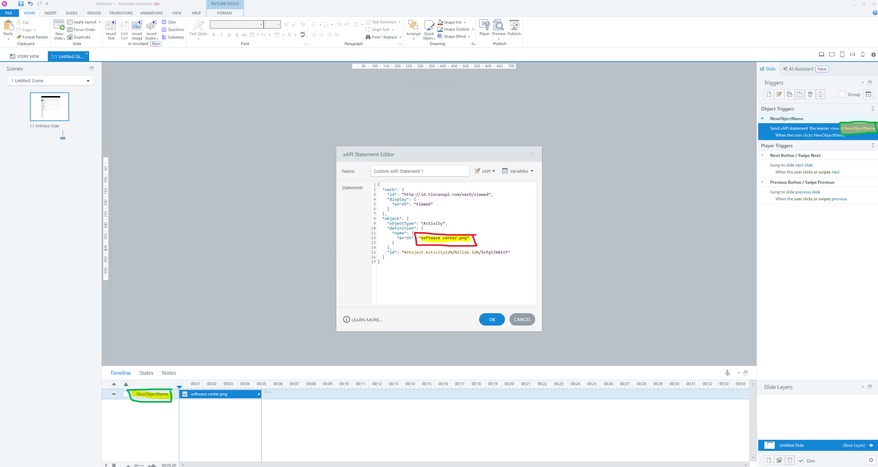This screenshot has height=467, width=878.
Task: Click the Format Painter tool
Action: [x=32, y=37]
